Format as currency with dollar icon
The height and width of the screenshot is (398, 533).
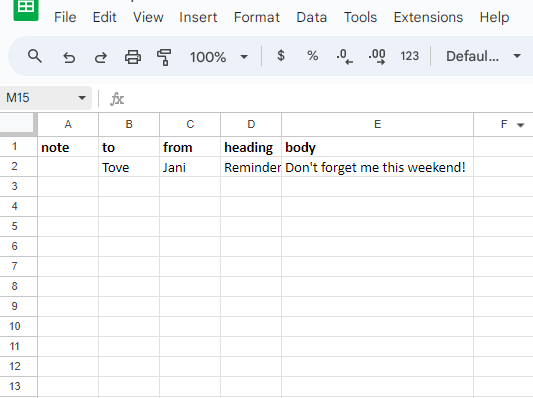(x=281, y=55)
